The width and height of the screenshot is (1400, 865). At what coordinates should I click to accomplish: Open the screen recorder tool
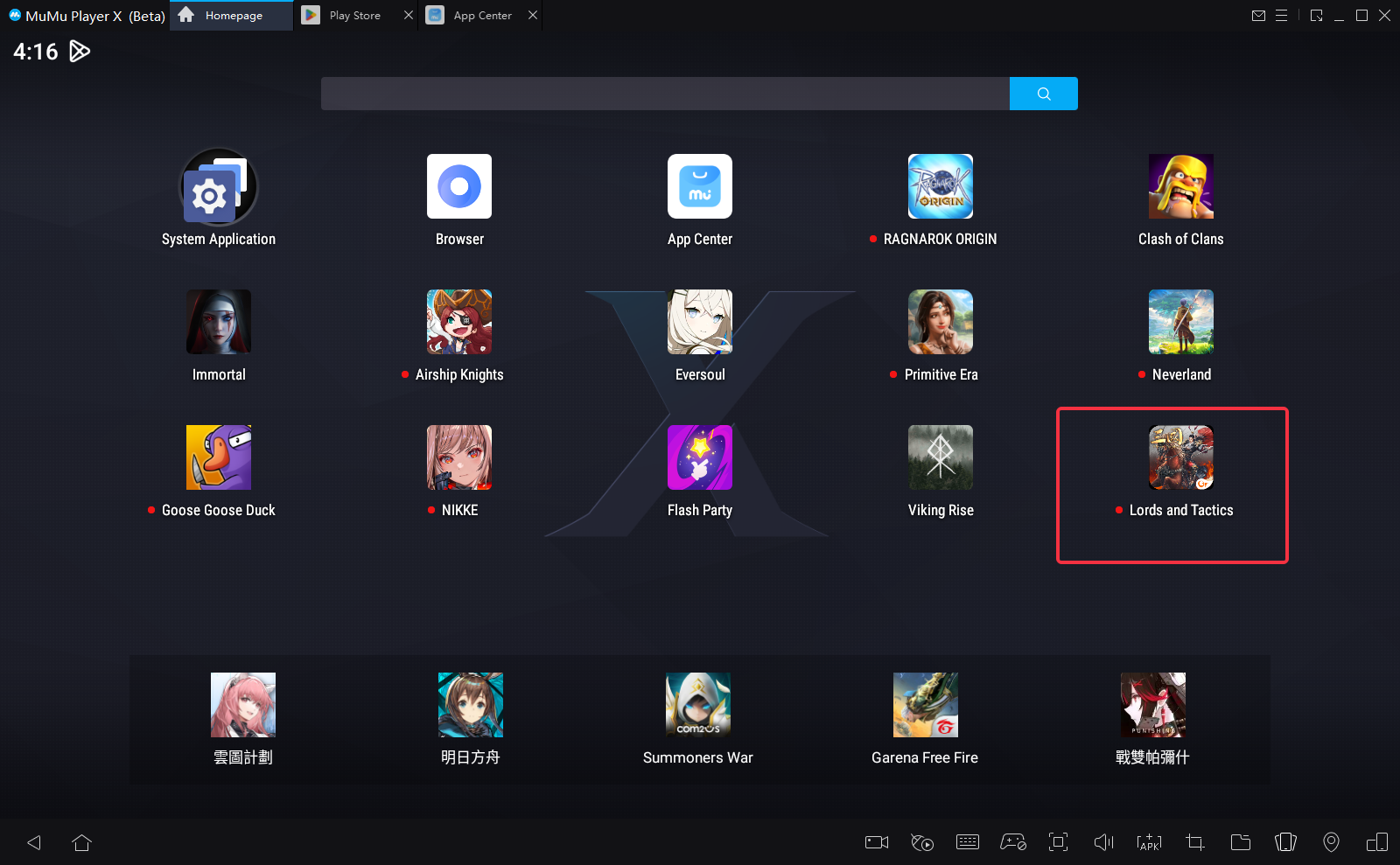pos(877,842)
